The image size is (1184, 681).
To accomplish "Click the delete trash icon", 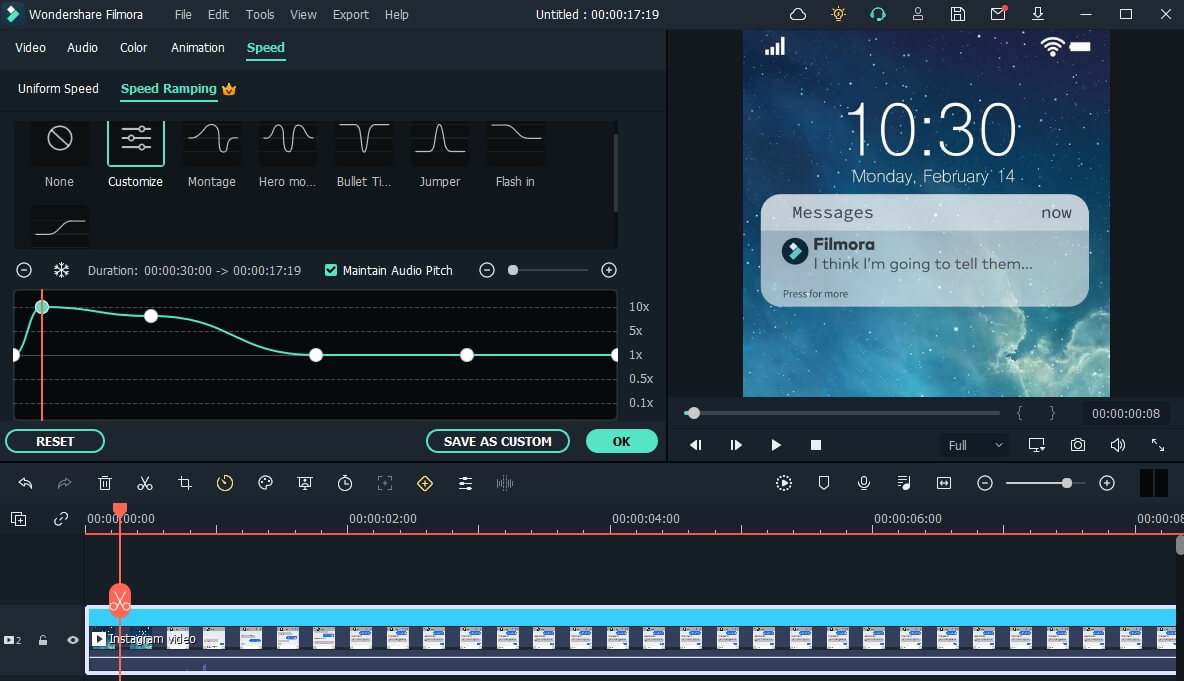I will (105, 483).
